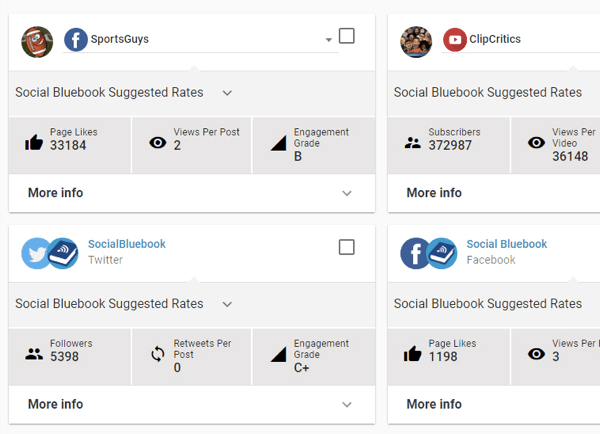600x434 pixels.
Task: Click the Subscribers value 372987
Action: coord(450,145)
